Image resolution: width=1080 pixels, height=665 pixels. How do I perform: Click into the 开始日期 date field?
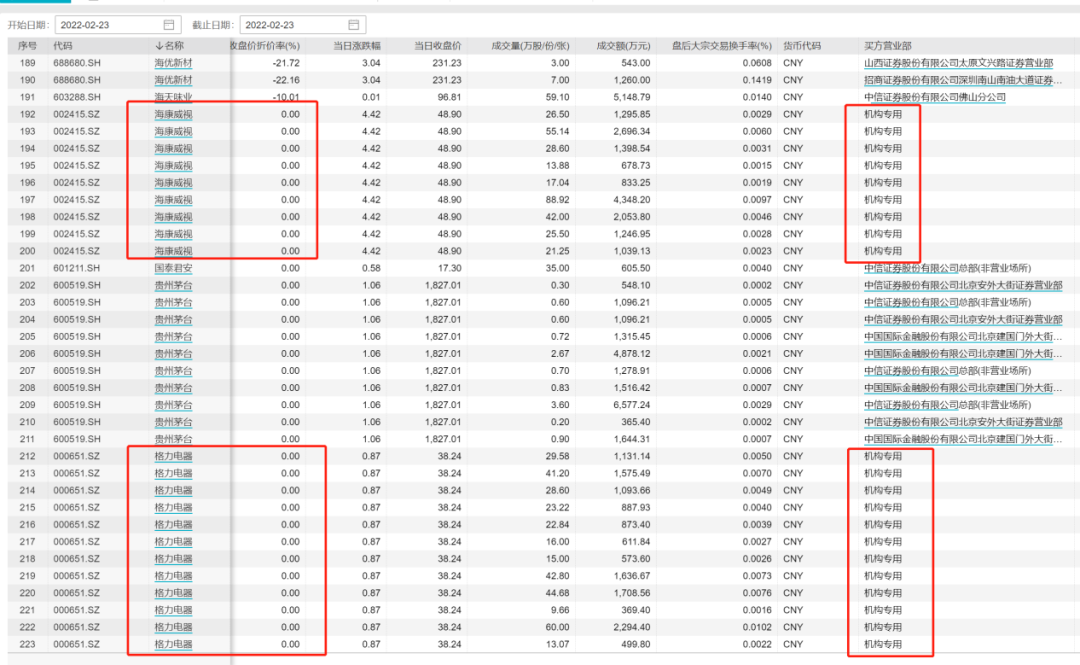105,24
